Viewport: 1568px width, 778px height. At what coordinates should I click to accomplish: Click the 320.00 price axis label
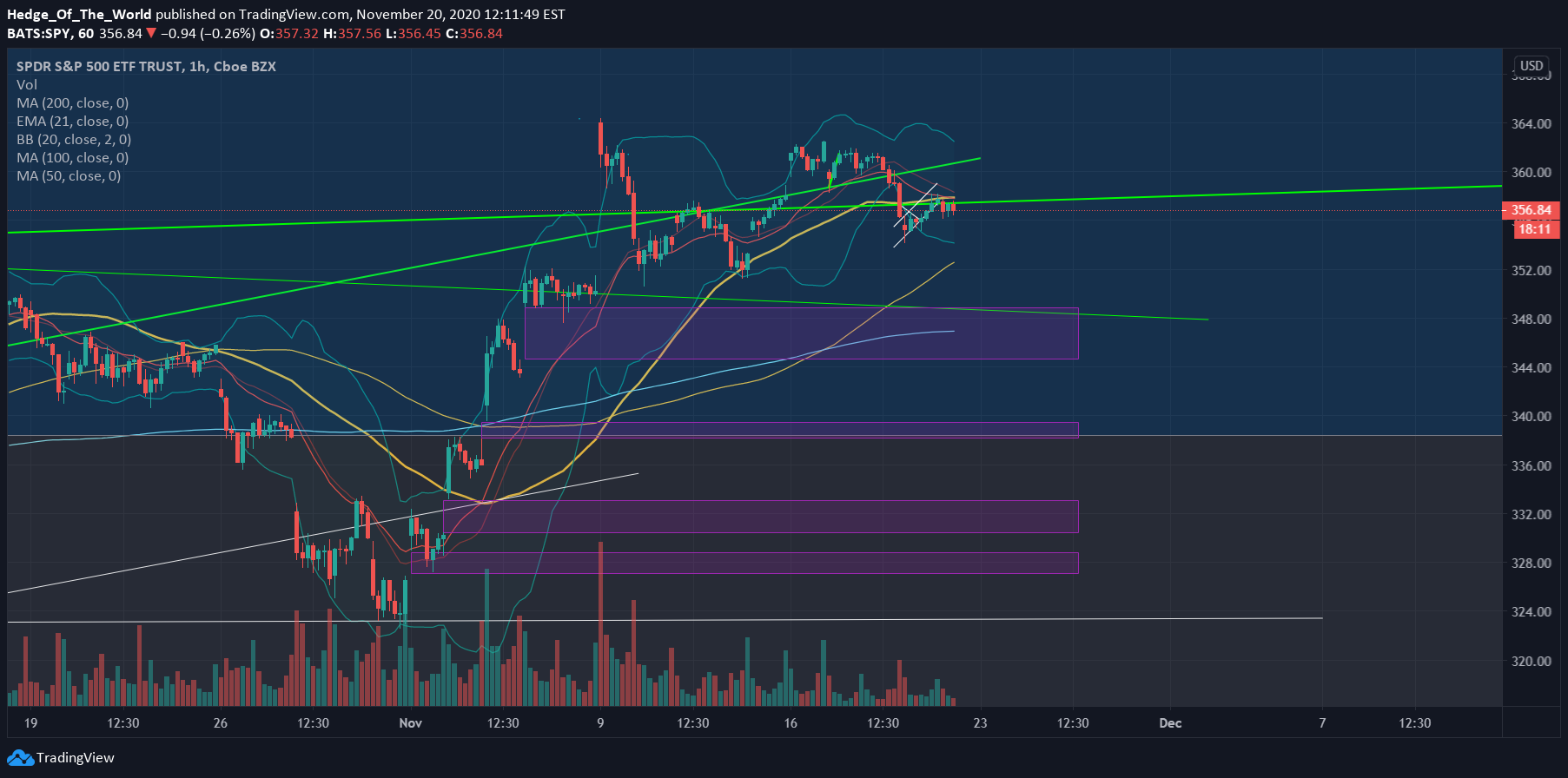1532,661
